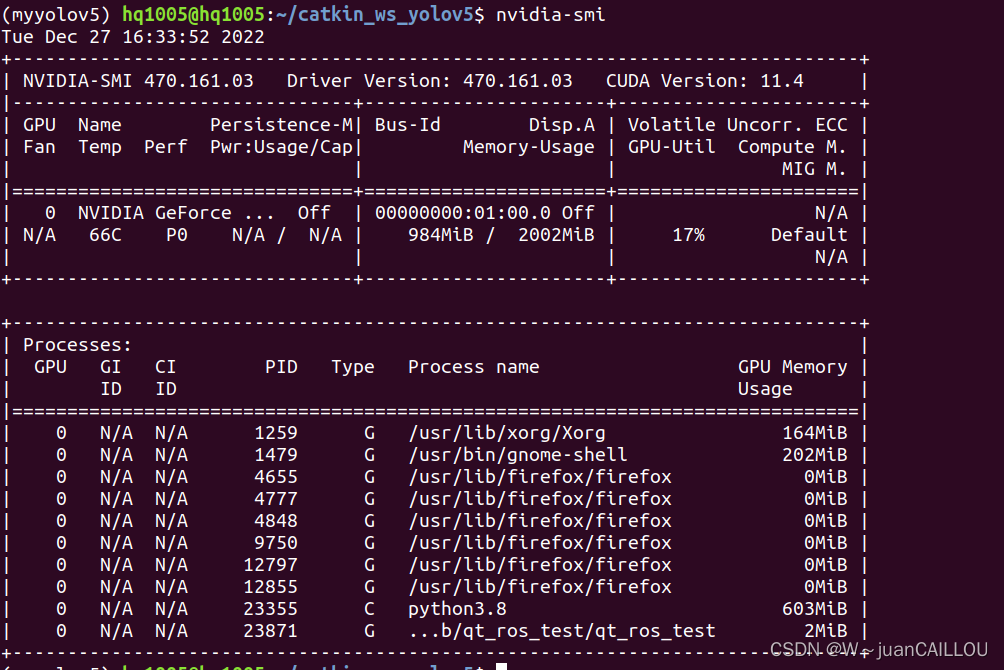Screen dimensions: 1004x670
Task: Click PID 1259 in process table
Action: coord(276,433)
